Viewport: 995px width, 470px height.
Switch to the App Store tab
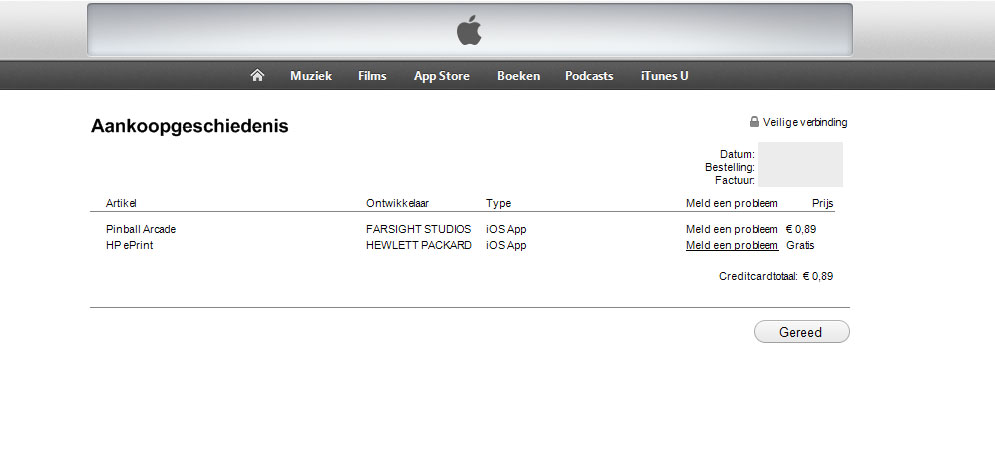[442, 76]
